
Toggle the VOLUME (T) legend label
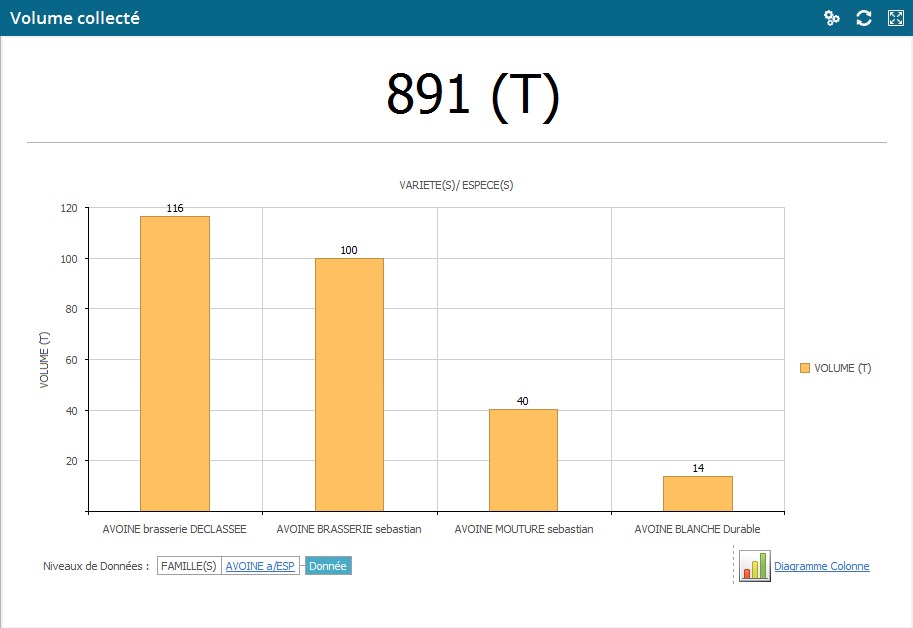point(842,368)
